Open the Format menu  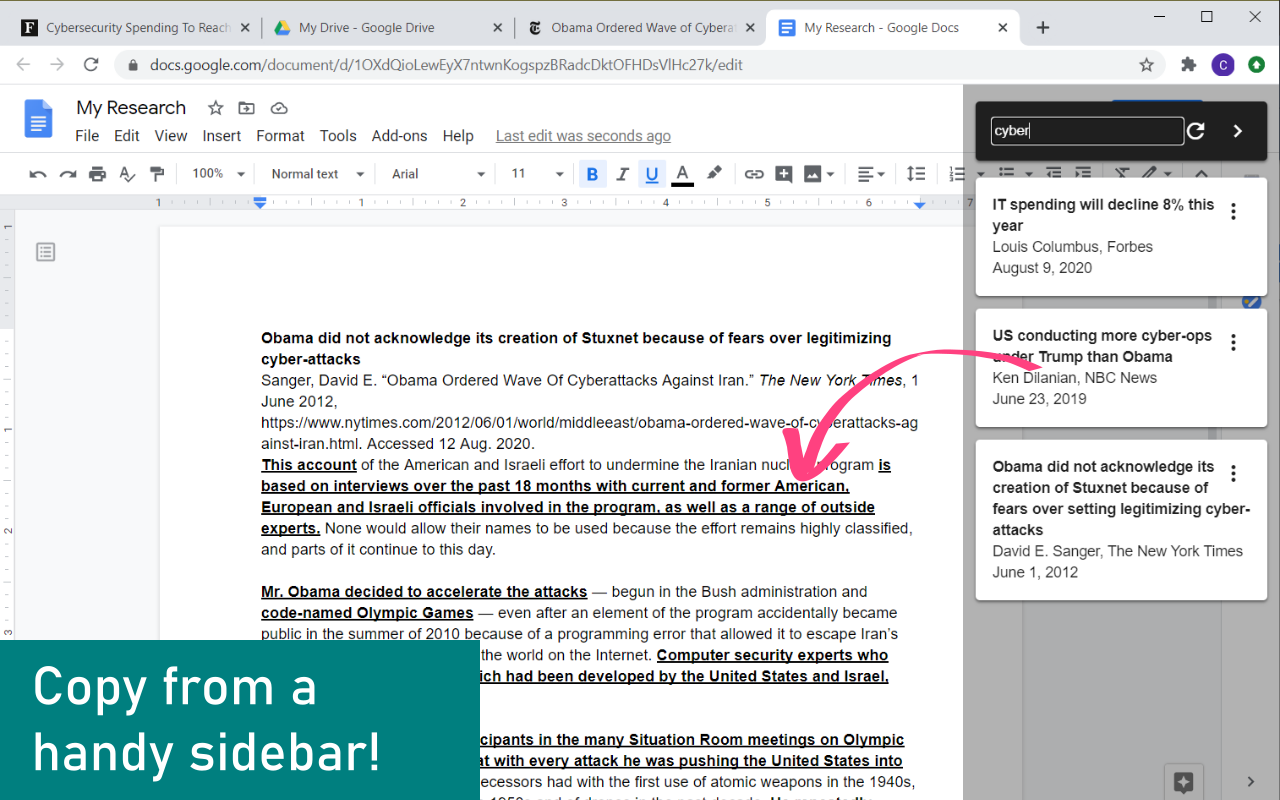[x=280, y=136]
